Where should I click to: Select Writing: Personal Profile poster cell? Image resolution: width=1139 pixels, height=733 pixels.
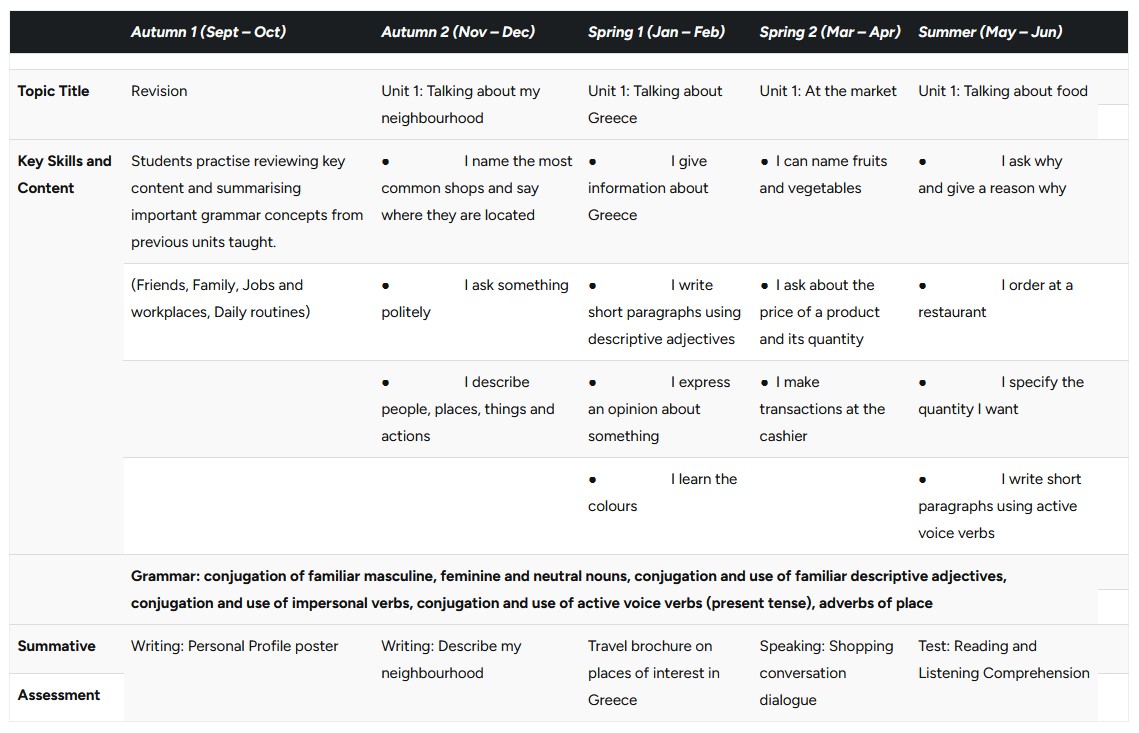click(234, 646)
